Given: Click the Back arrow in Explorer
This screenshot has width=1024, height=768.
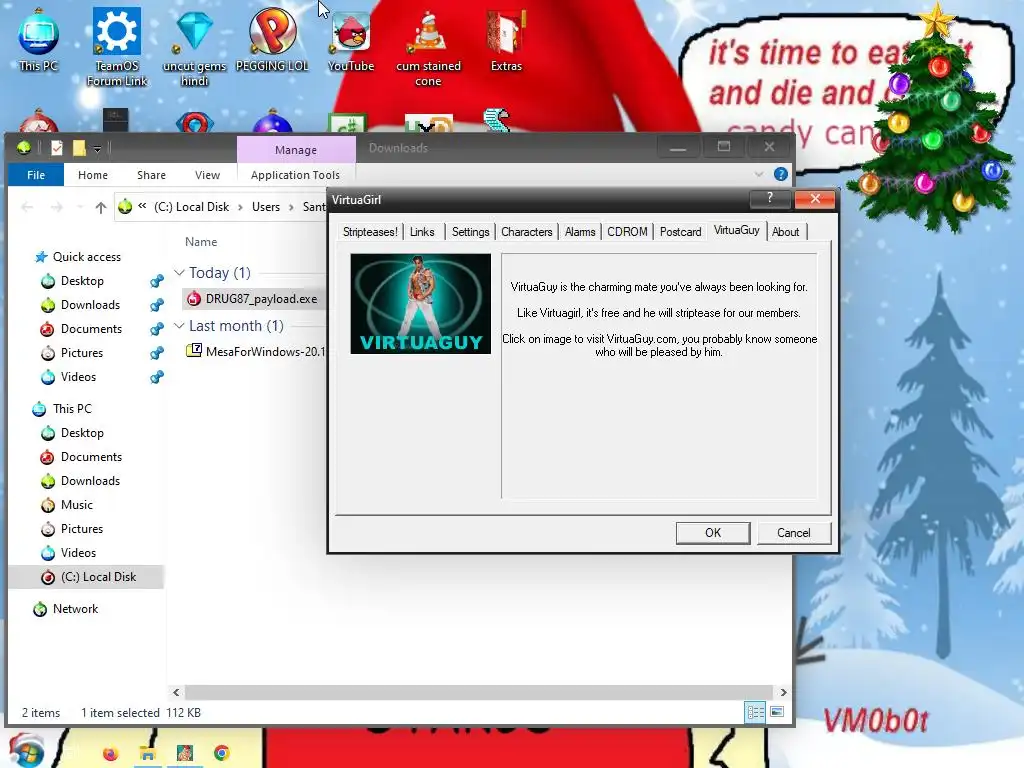Looking at the screenshot, I should (x=27, y=207).
